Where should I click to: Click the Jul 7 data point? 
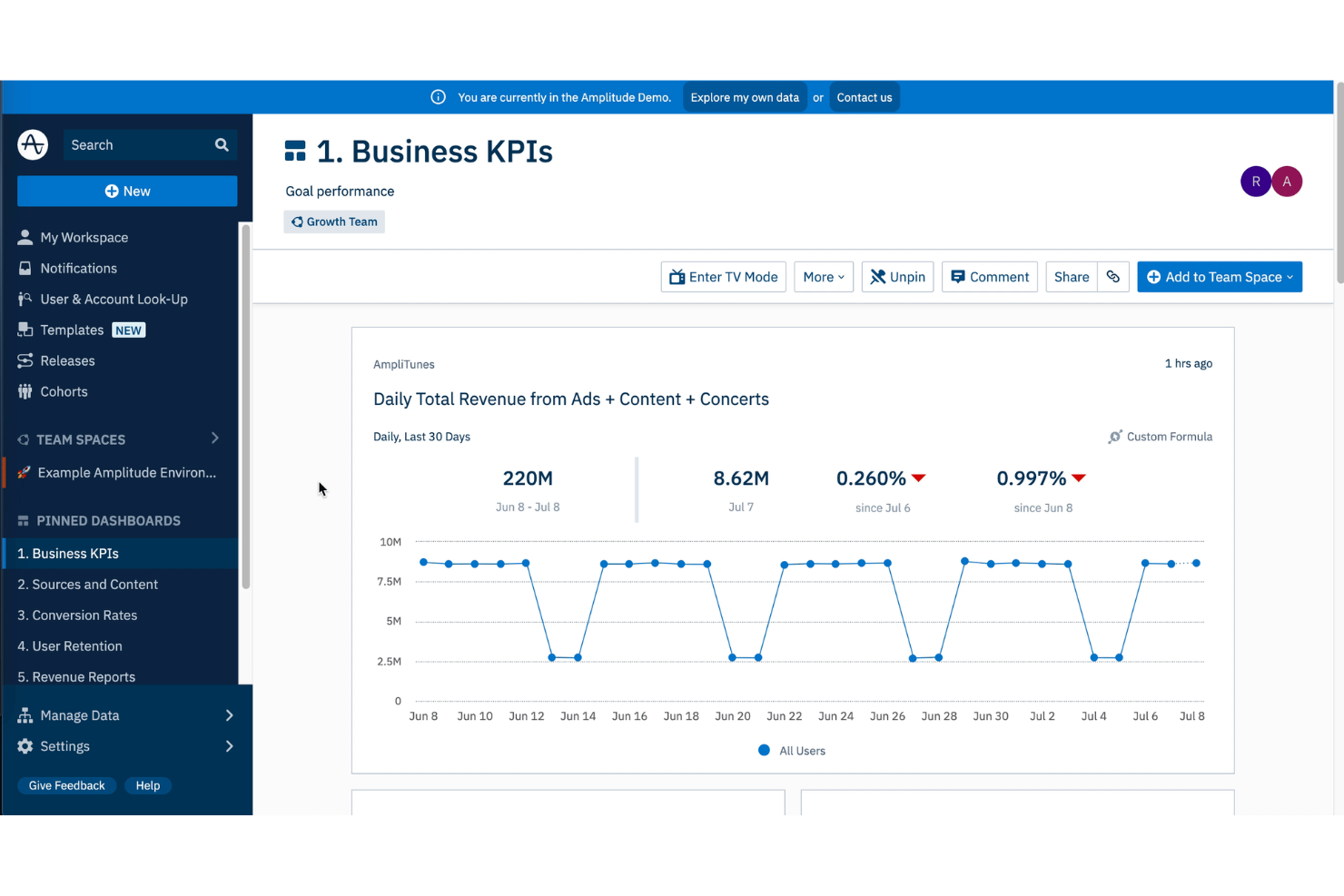1171,564
